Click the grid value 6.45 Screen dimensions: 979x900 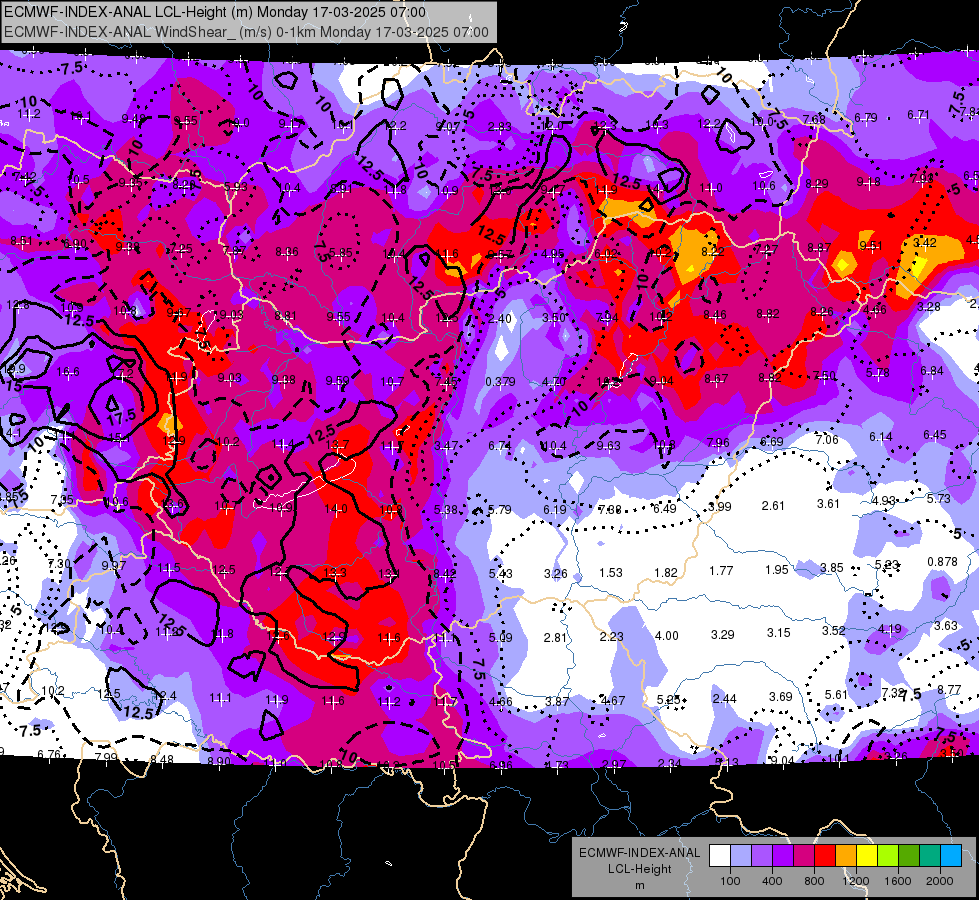tap(935, 435)
